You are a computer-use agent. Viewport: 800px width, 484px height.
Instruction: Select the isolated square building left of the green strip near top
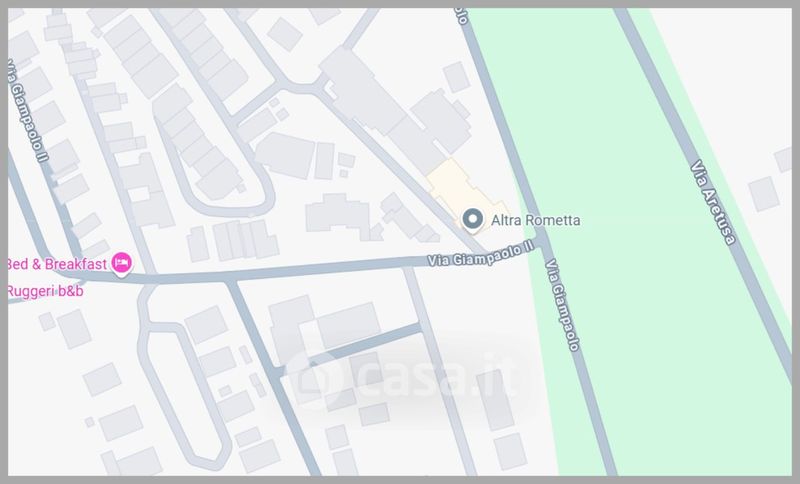pos(456,77)
